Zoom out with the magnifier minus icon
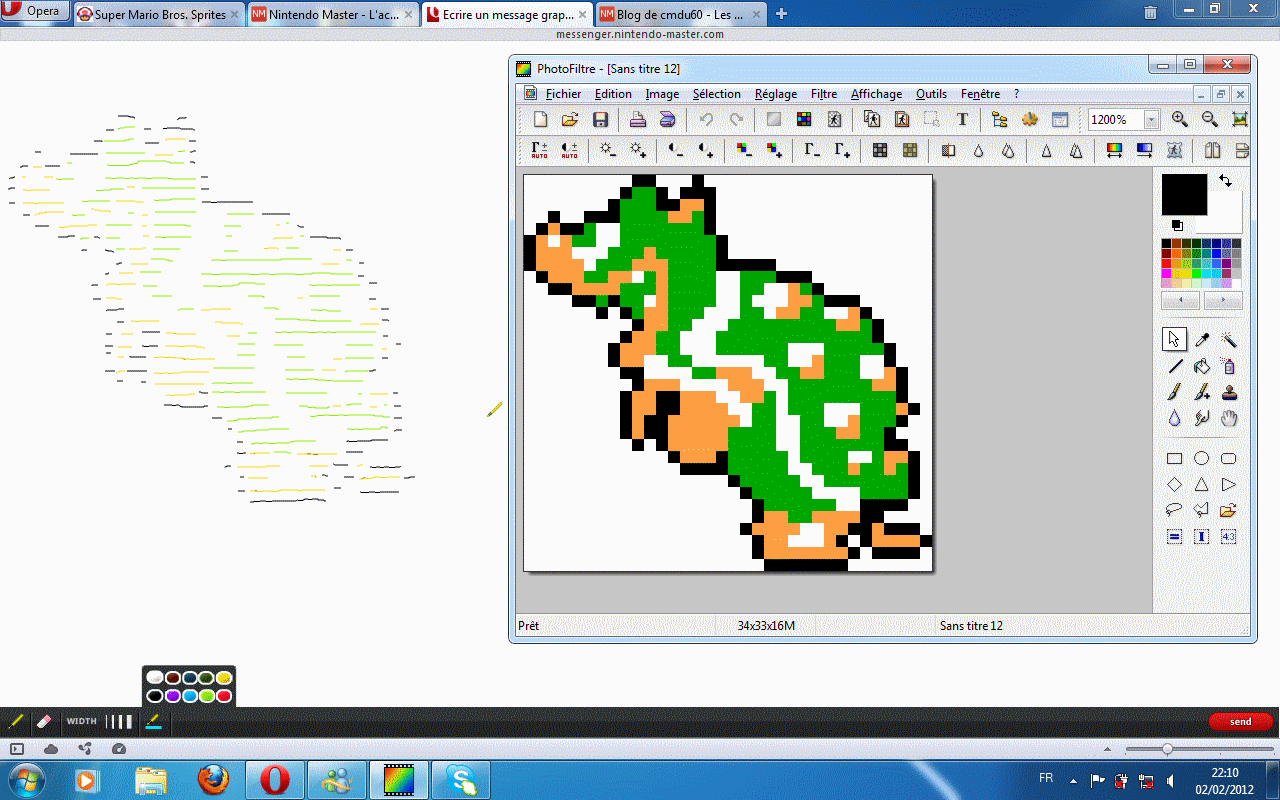Screen dimensions: 1280x800 (x=1210, y=119)
